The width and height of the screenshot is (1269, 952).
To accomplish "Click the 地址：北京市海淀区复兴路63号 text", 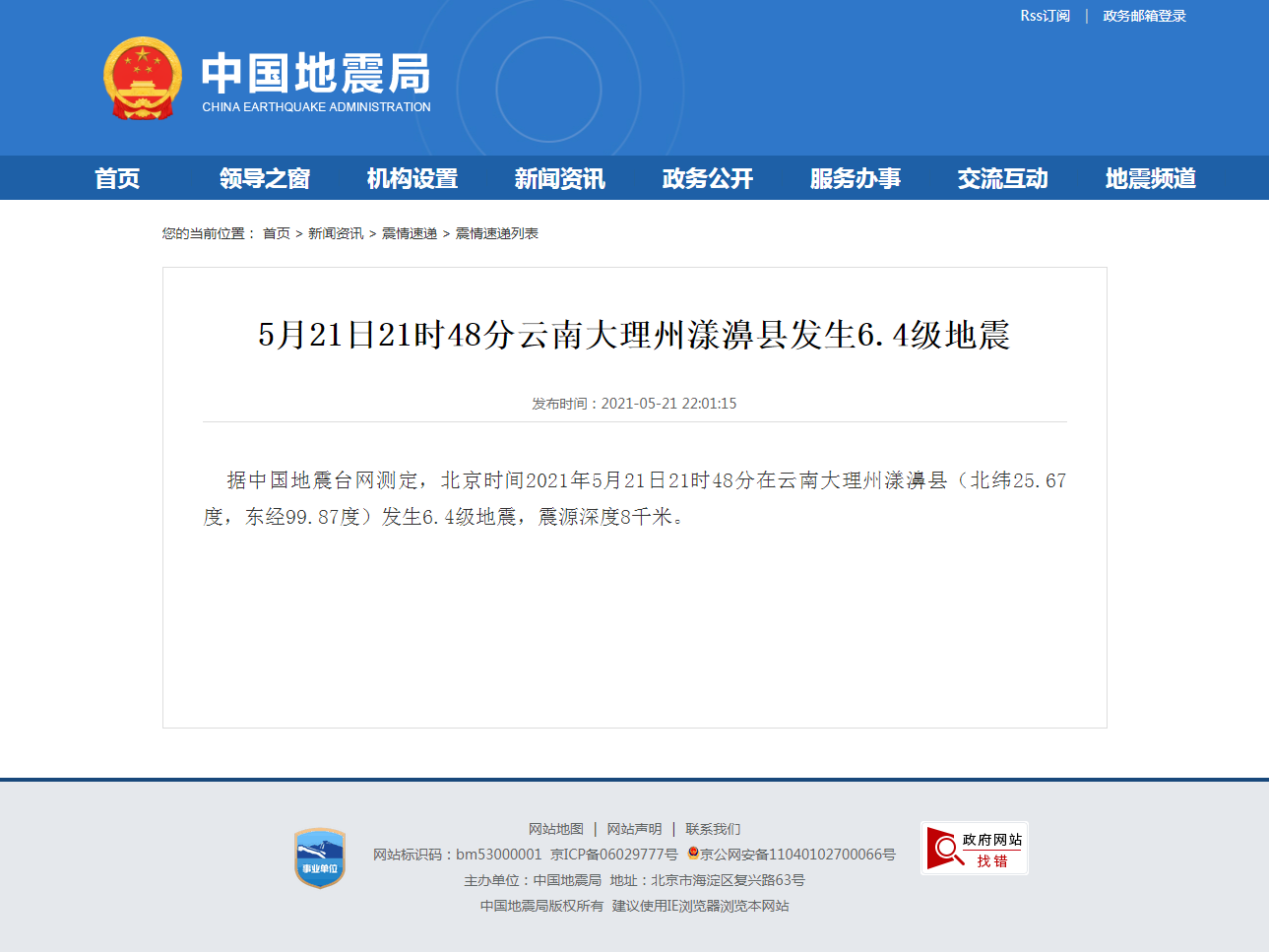I will 707,880.
